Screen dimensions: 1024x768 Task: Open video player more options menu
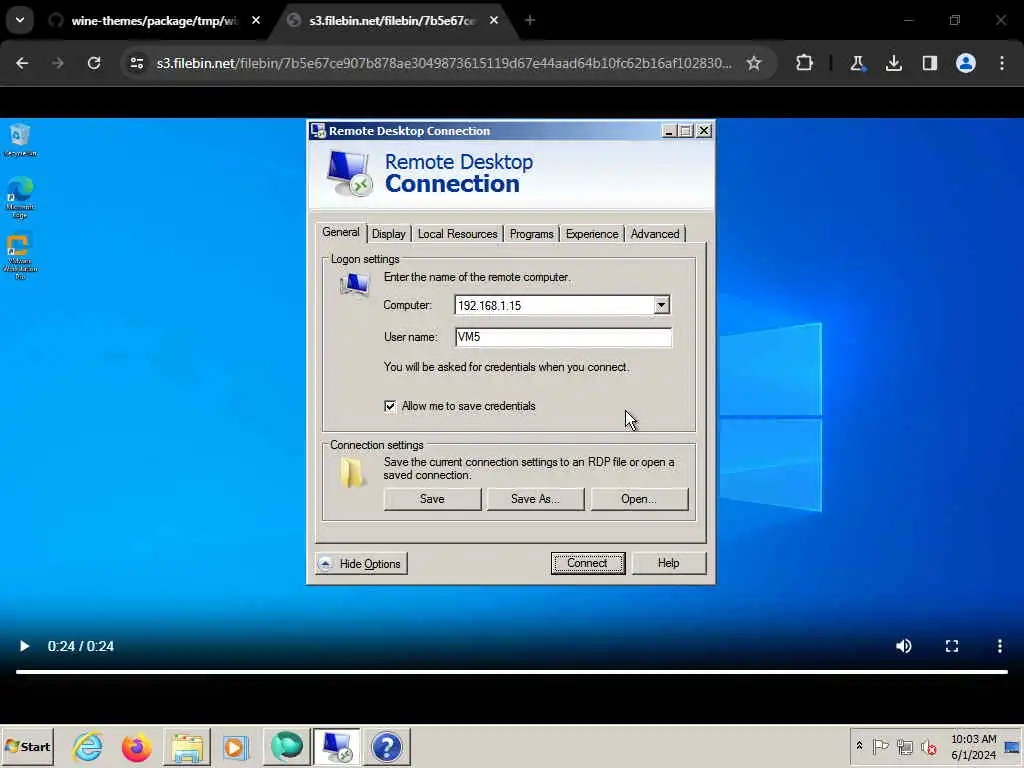tap(1000, 646)
